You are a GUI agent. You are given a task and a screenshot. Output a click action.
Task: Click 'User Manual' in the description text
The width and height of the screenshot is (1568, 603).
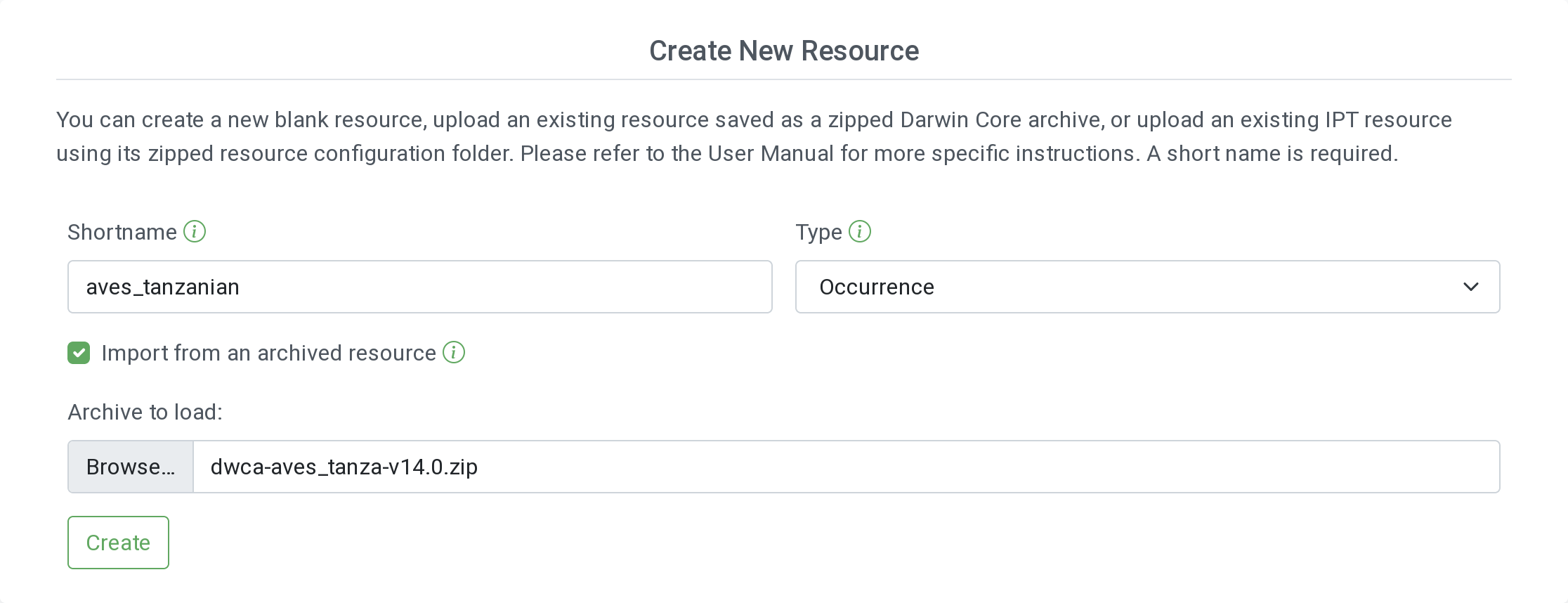tap(771, 153)
